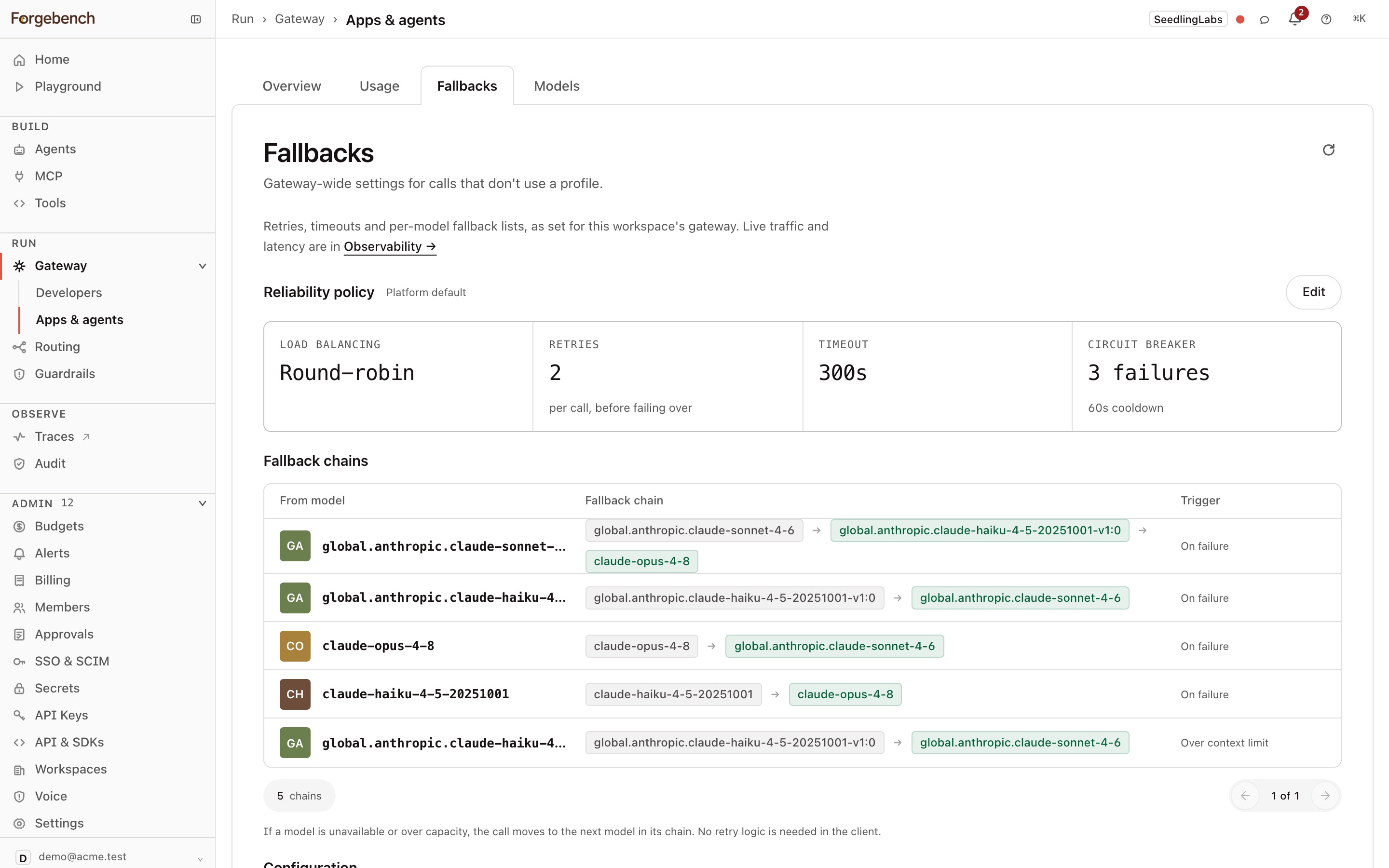The height and width of the screenshot is (868, 1389).
Task: Click the Over context limit trigger
Action: 1224,743
